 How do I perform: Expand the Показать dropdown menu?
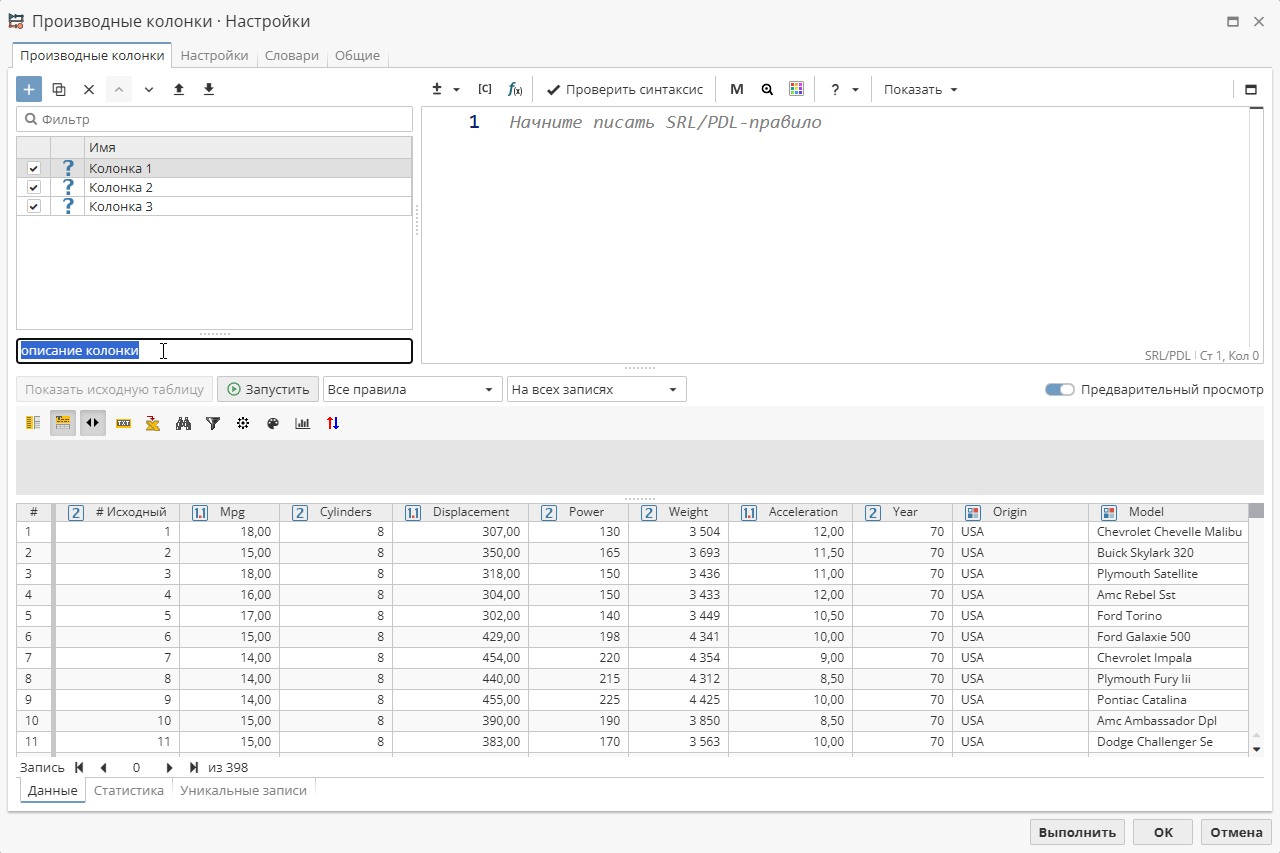pos(920,89)
